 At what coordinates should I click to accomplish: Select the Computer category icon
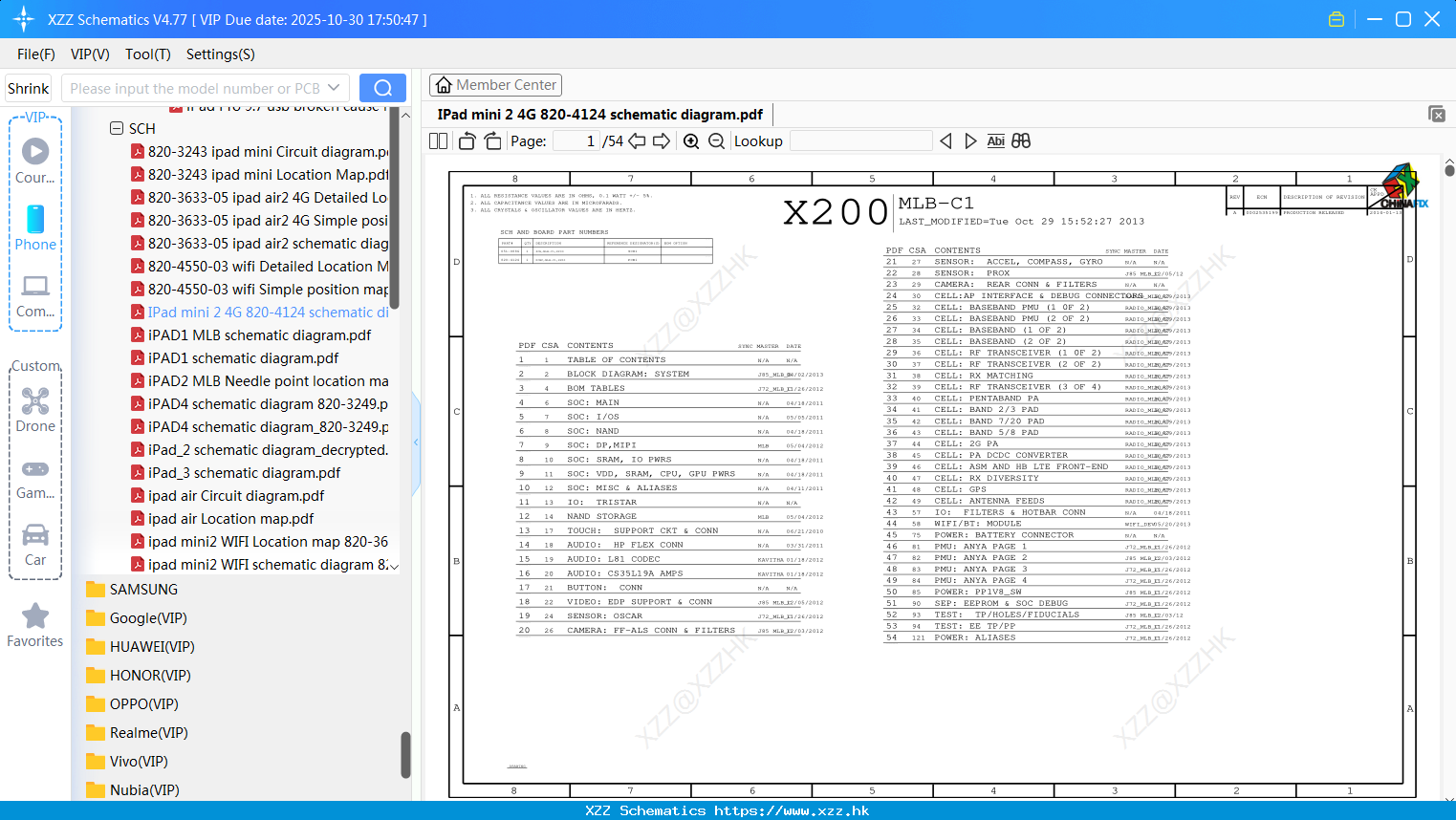pyautogui.click(x=35, y=295)
